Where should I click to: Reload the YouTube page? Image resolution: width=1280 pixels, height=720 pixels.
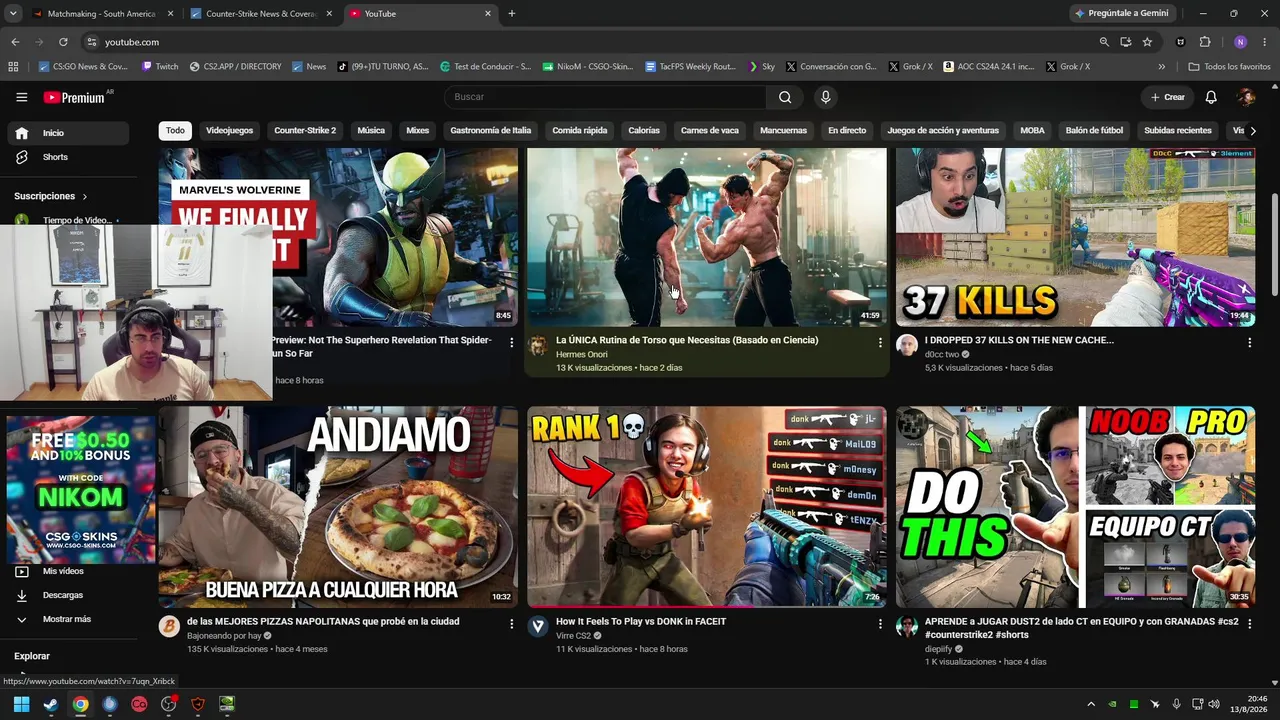(x=63, y=42)
